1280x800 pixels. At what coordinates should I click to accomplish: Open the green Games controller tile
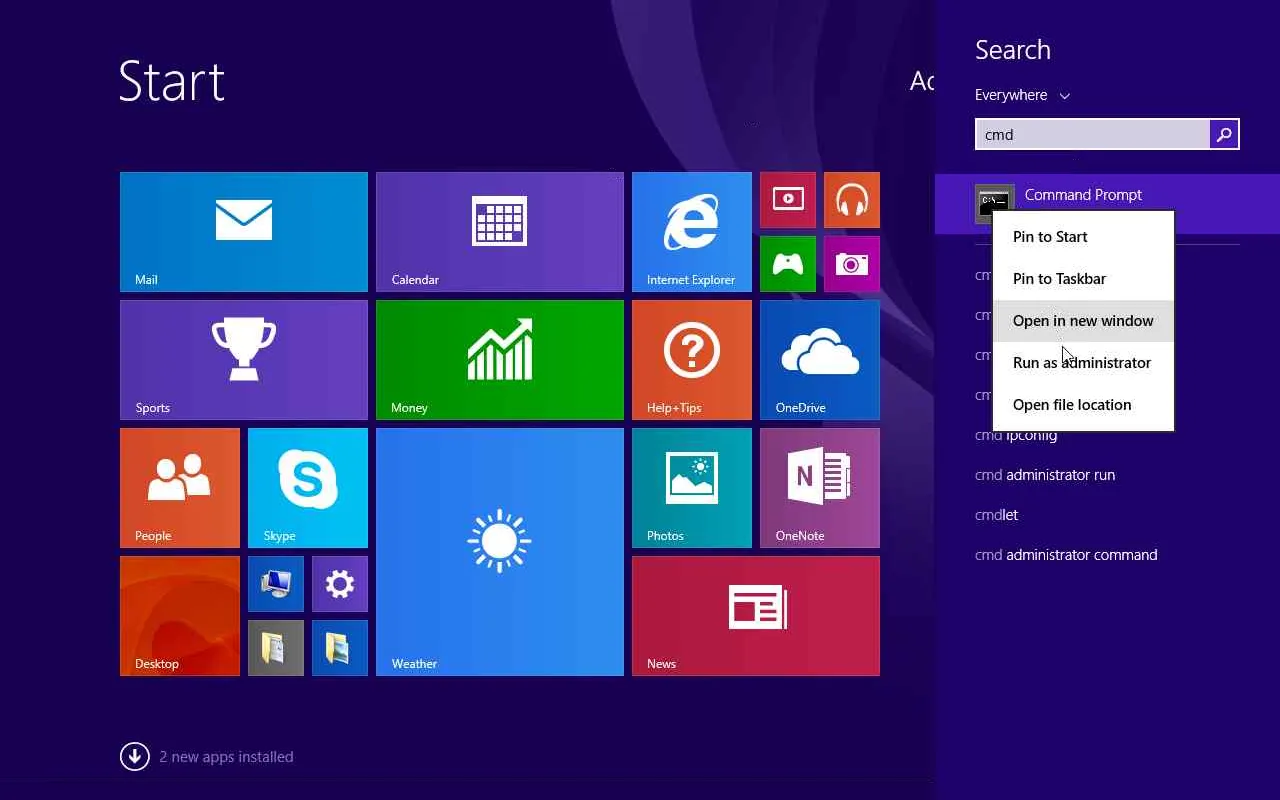pyautogui.click(x=788, y=264)
